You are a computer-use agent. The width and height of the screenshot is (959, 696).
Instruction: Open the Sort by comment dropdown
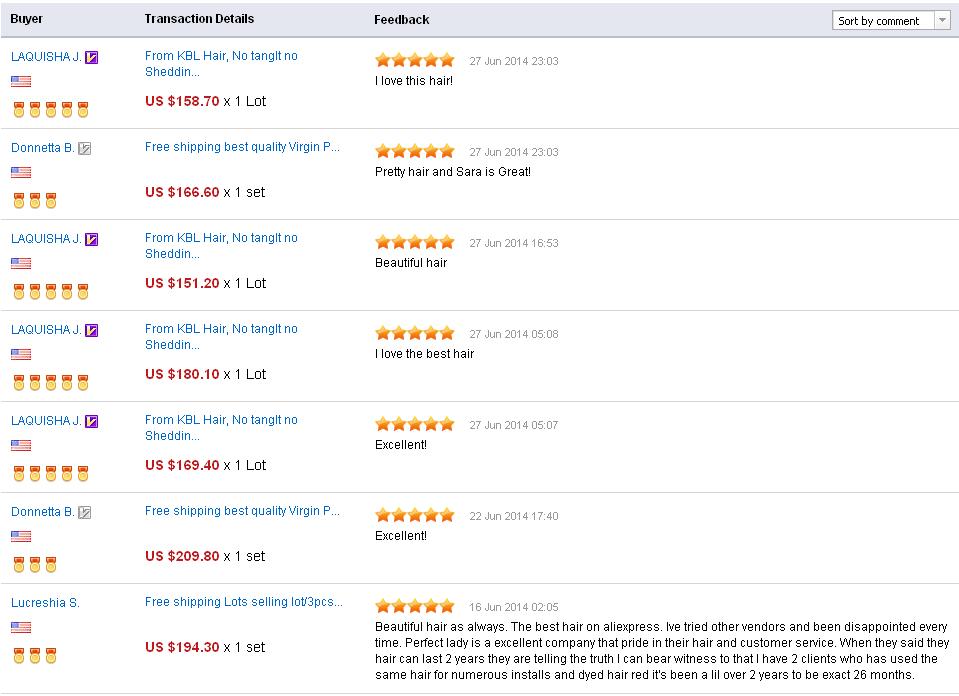click(890, 20)
